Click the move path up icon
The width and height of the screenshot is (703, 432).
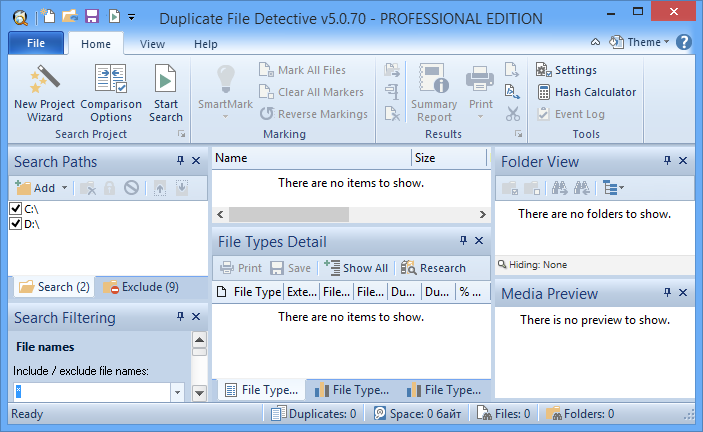(x=160, y=188)
